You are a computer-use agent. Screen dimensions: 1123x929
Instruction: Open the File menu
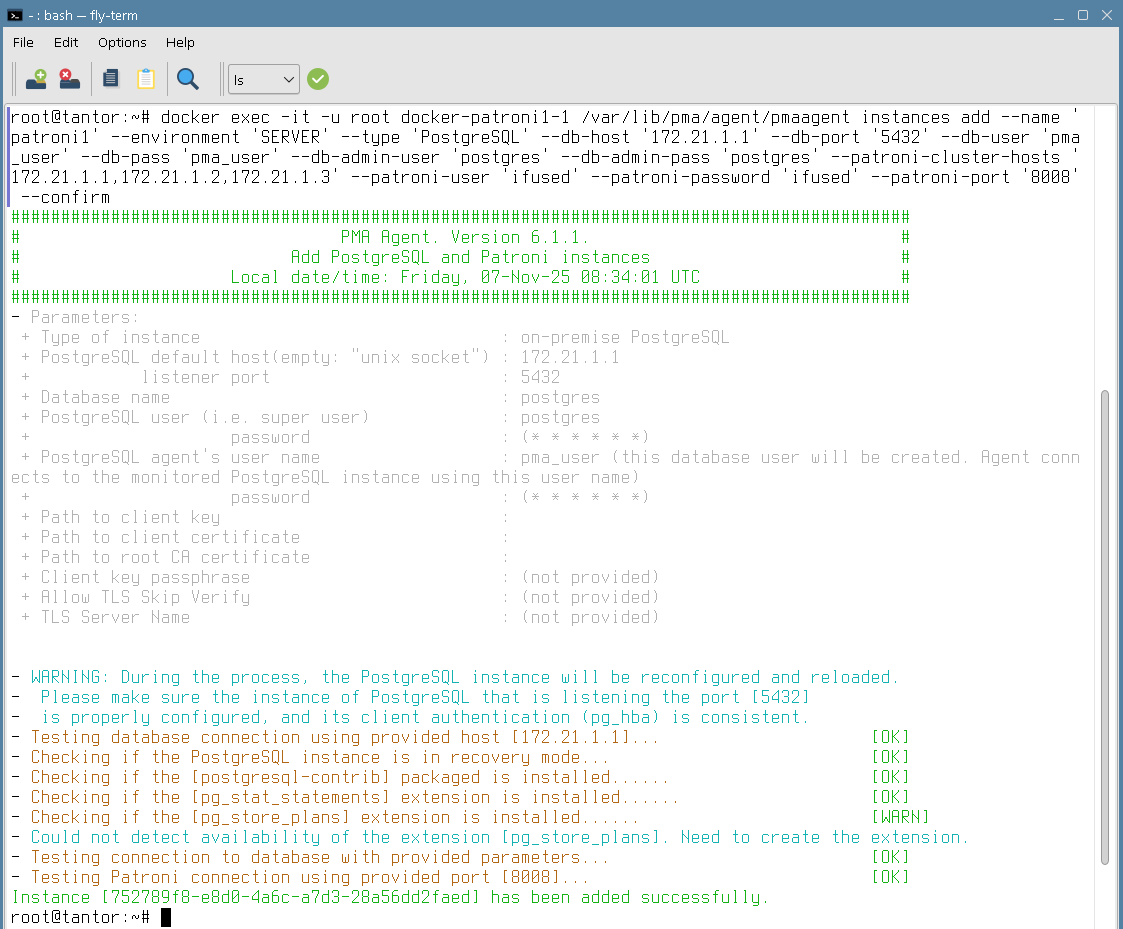(23, 42)
